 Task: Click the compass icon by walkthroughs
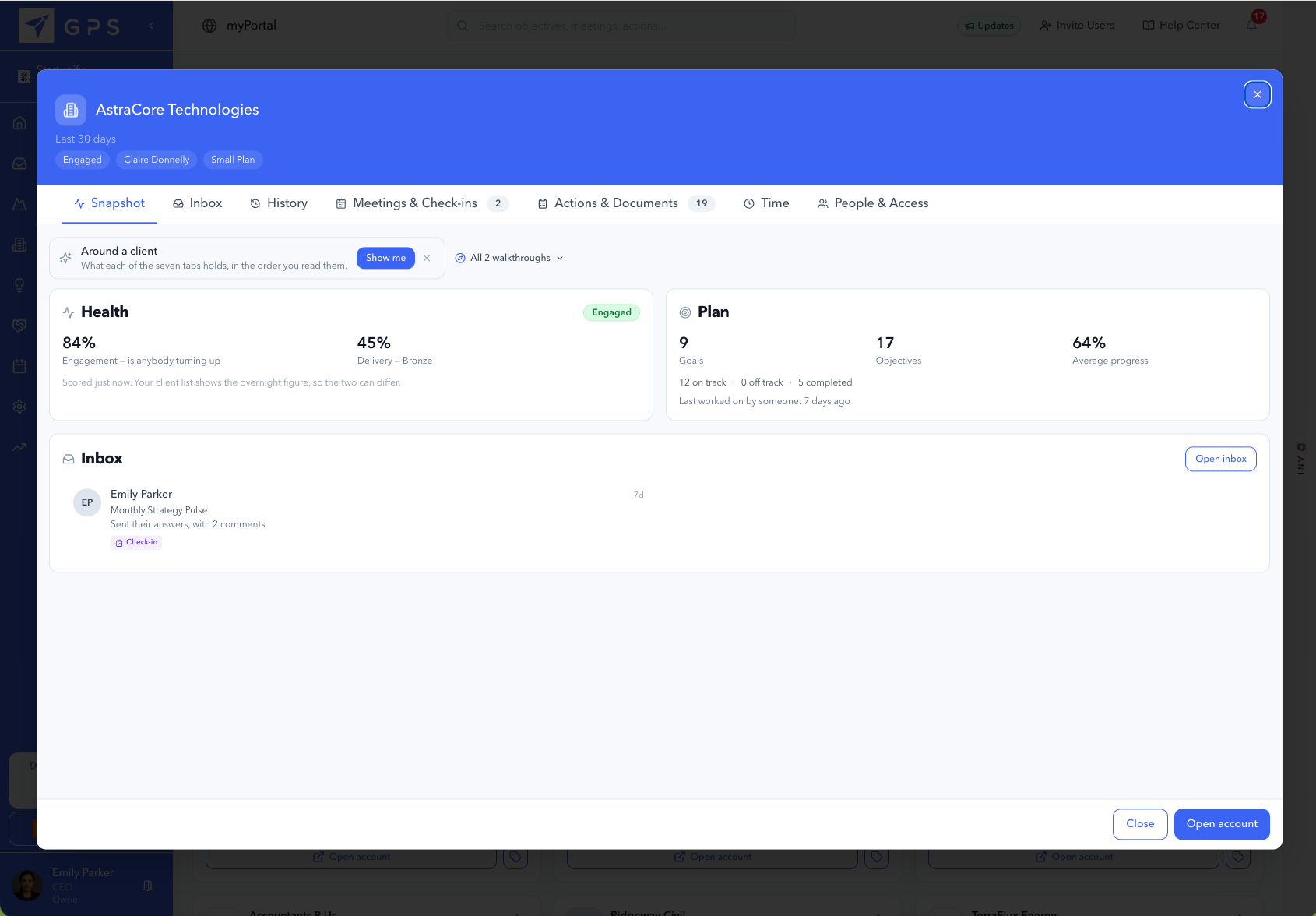coord(460,258)
